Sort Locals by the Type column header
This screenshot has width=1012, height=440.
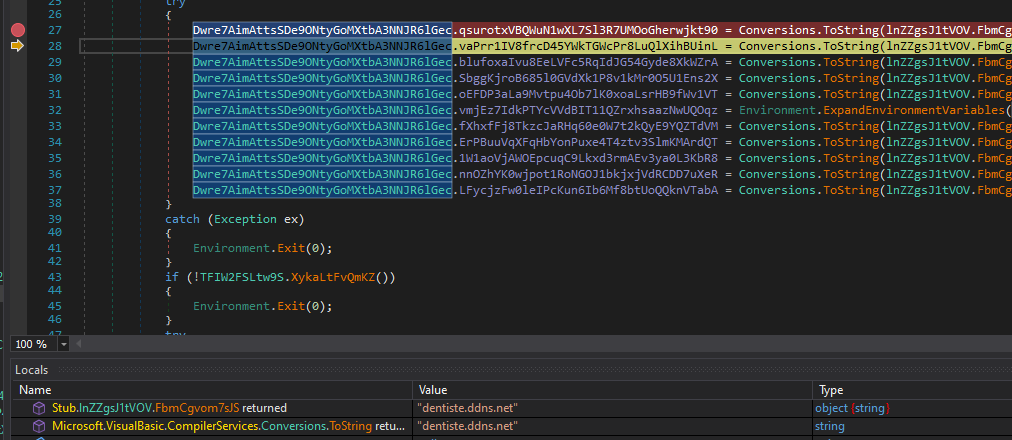[x=831, y=390]
